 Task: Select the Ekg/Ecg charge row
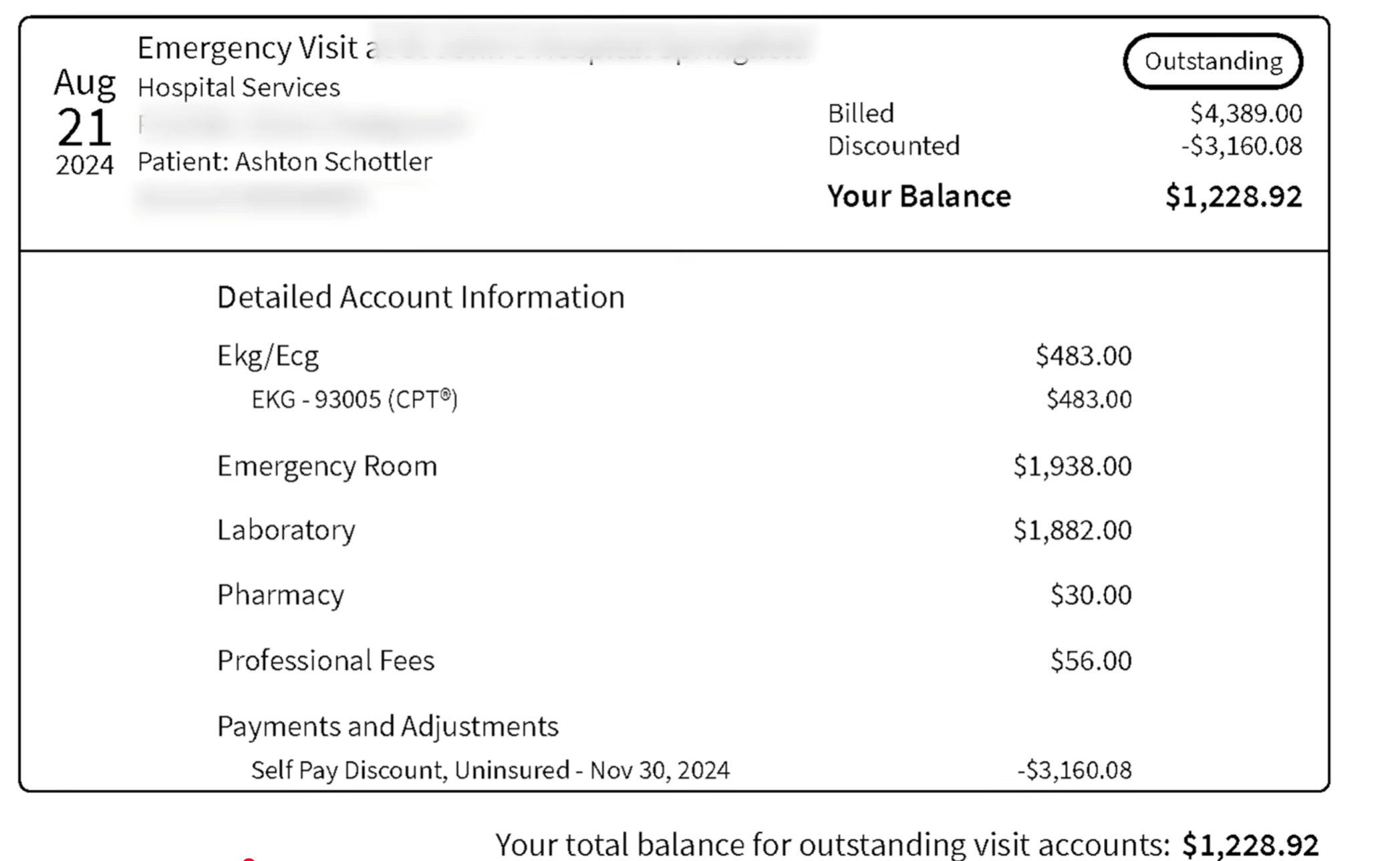click(x=674, y=356)
